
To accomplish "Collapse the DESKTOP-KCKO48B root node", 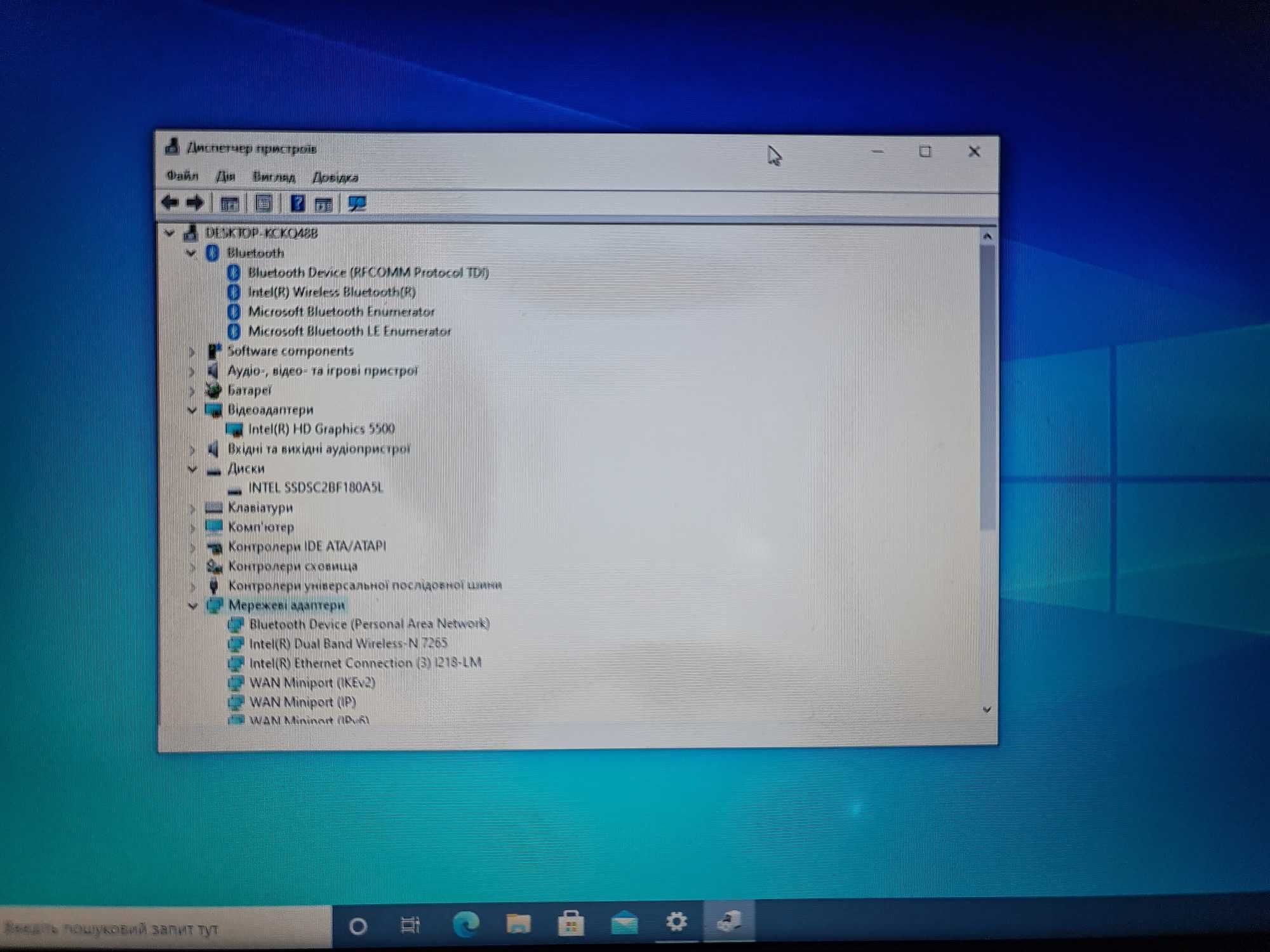I will click(x=170, y=233).
